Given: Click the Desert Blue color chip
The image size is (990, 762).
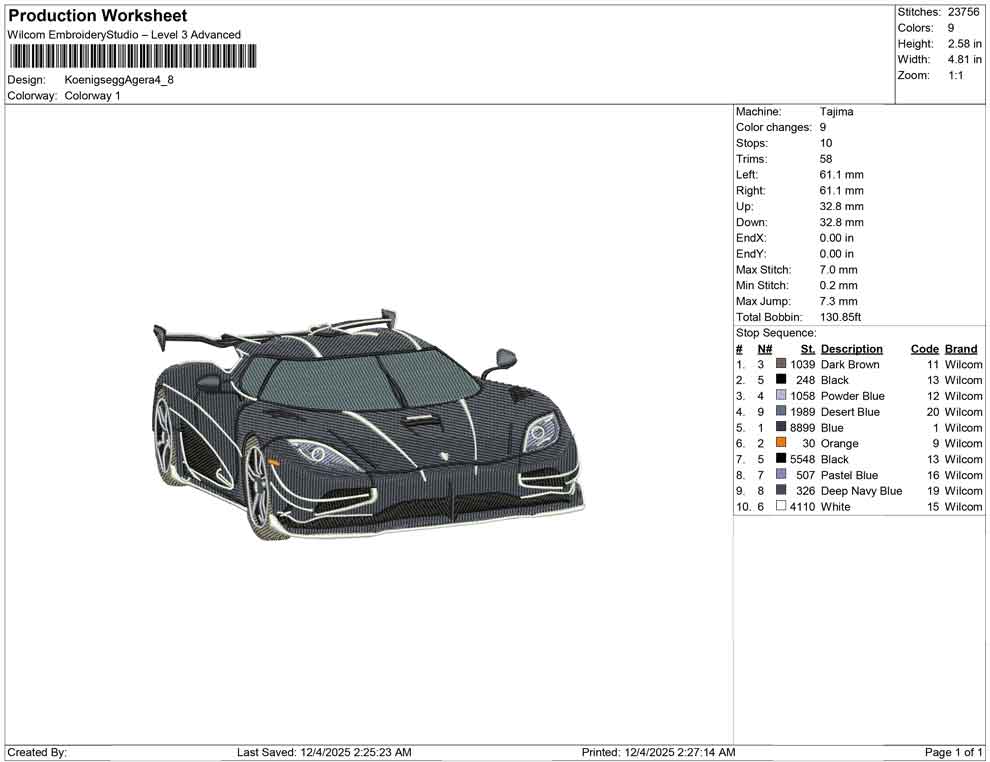Looking at the screenshot, I should pos(779,412).
